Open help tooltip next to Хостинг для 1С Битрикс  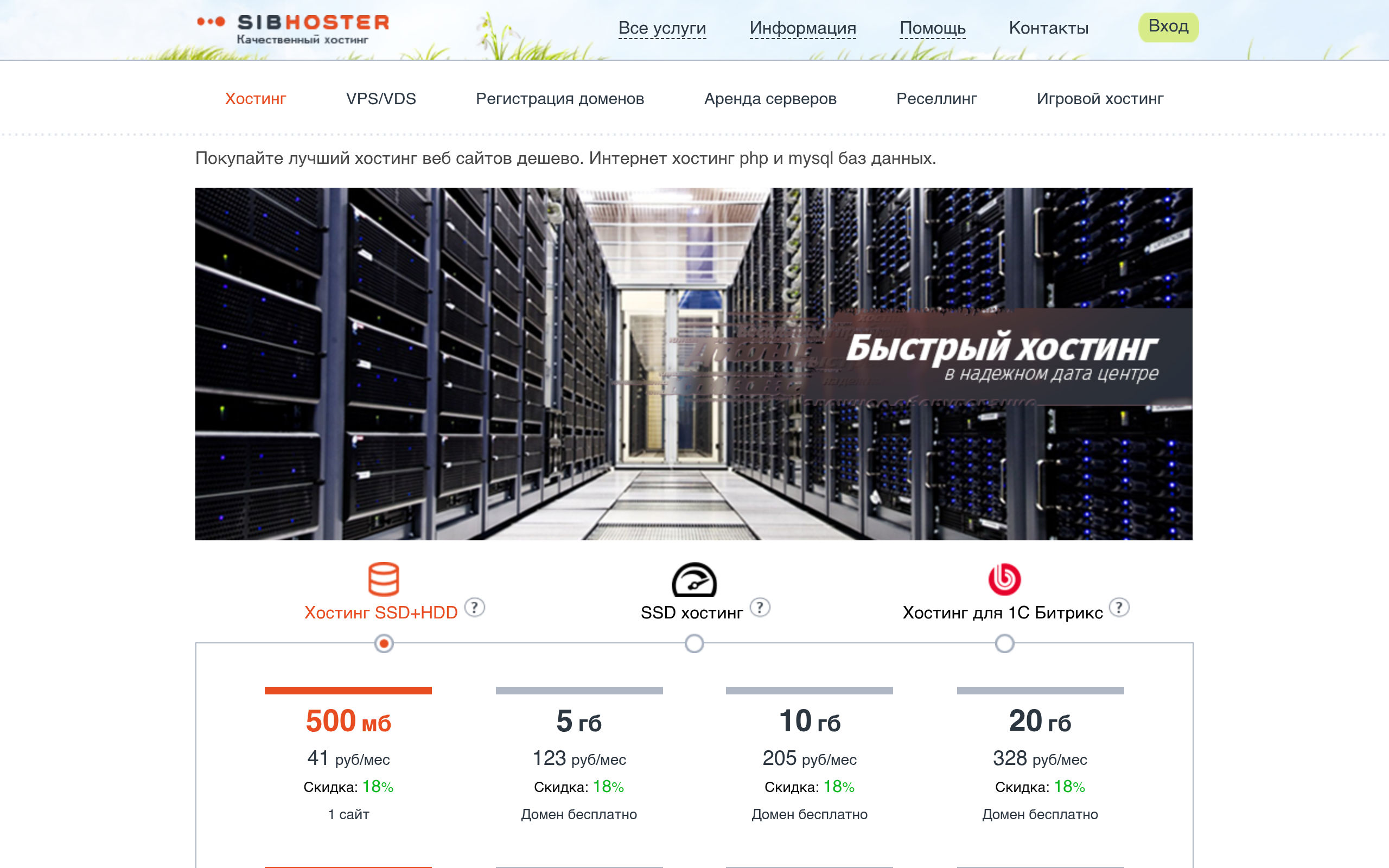(x=1119, y=607)
